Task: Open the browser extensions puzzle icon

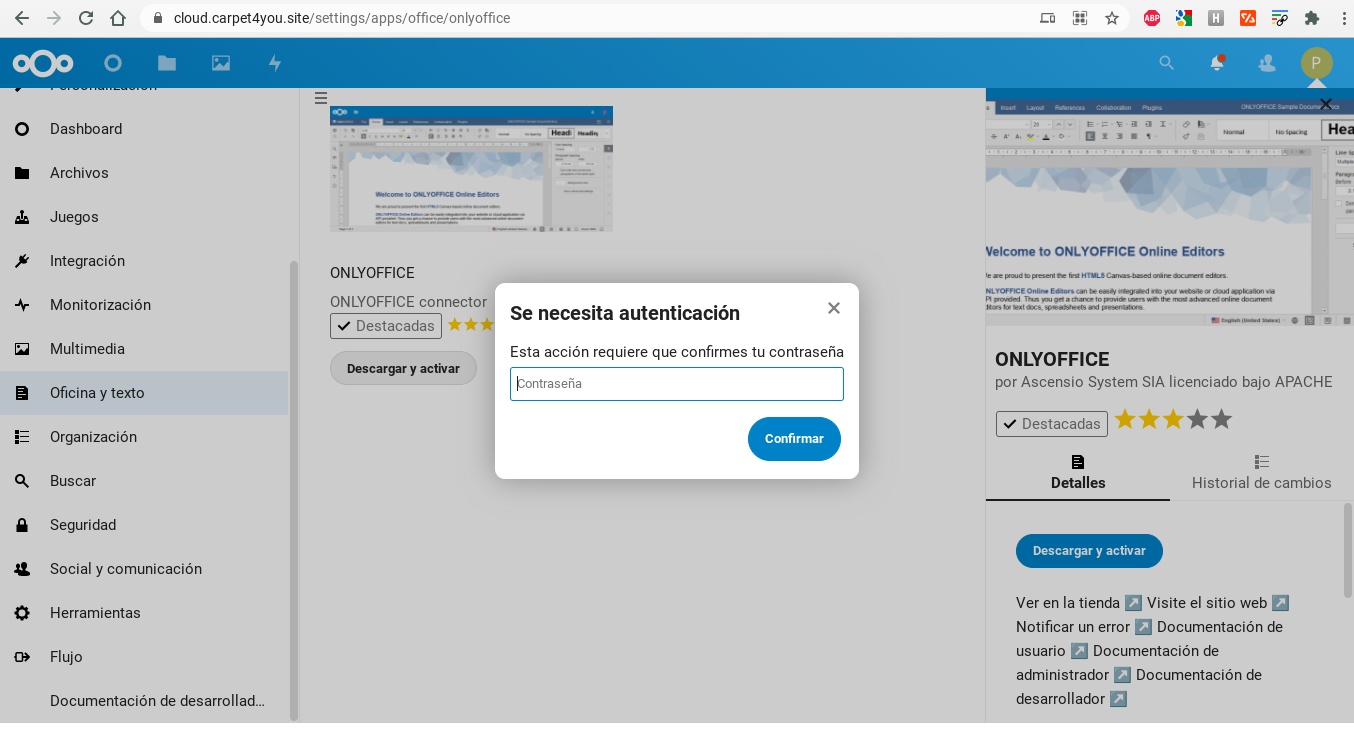Action: (x=1312, y=18)
